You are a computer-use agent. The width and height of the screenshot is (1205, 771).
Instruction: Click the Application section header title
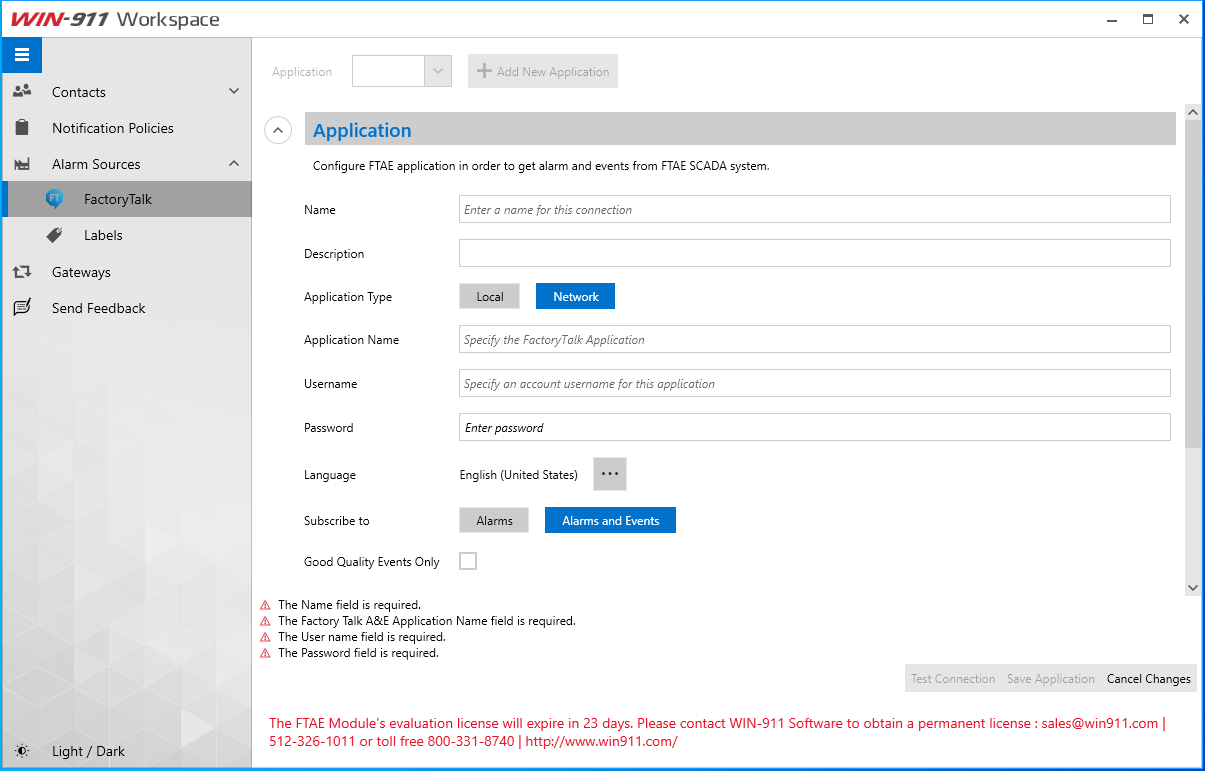362,130
